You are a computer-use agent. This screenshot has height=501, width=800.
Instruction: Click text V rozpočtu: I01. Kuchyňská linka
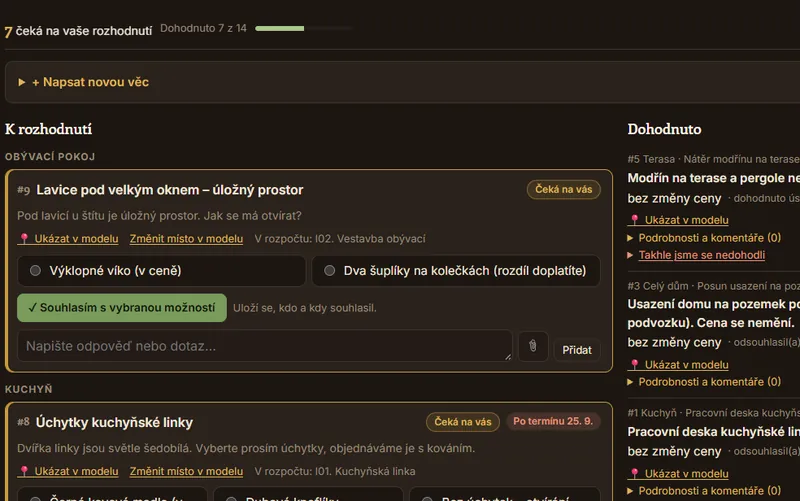coord(335,471)
